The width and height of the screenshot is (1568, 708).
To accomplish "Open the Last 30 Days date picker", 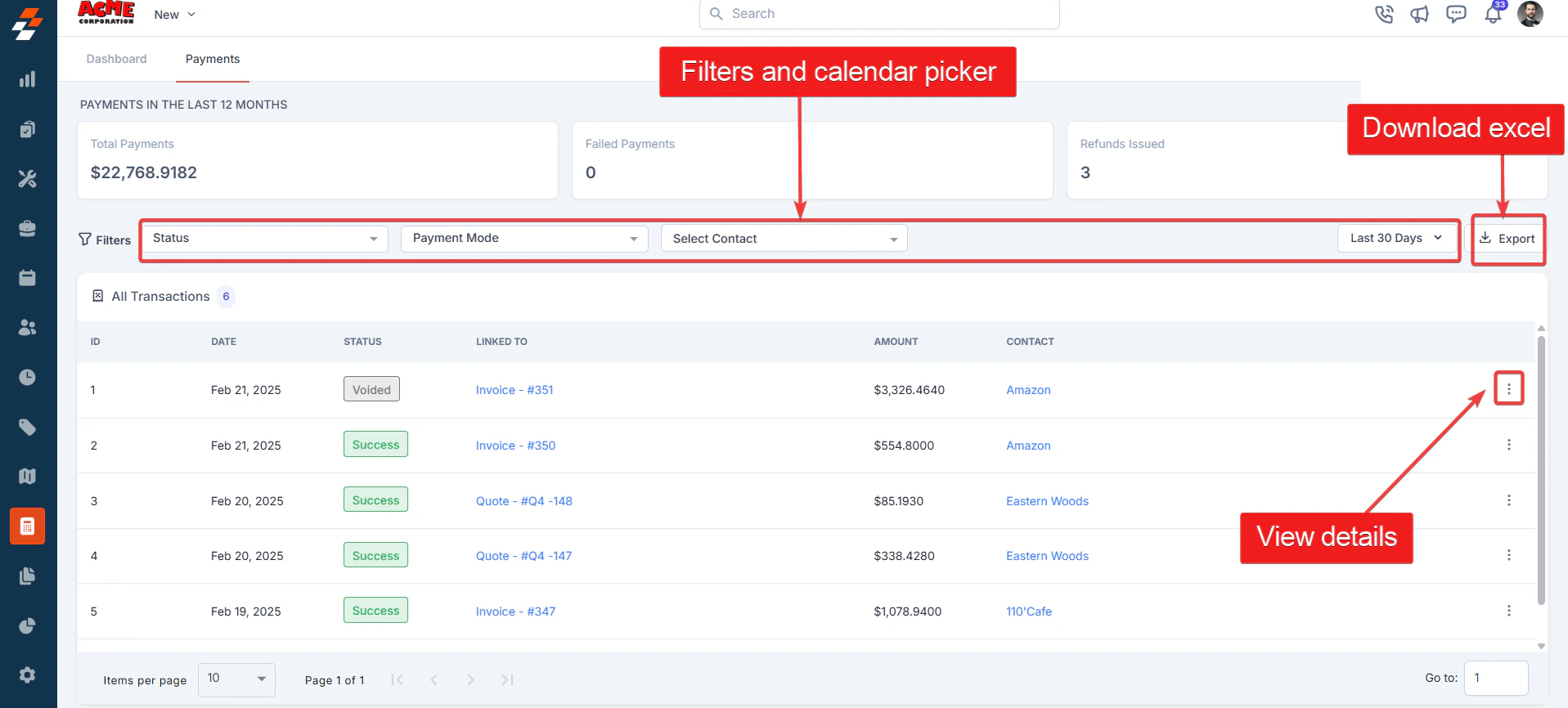I will (1396, 239).
